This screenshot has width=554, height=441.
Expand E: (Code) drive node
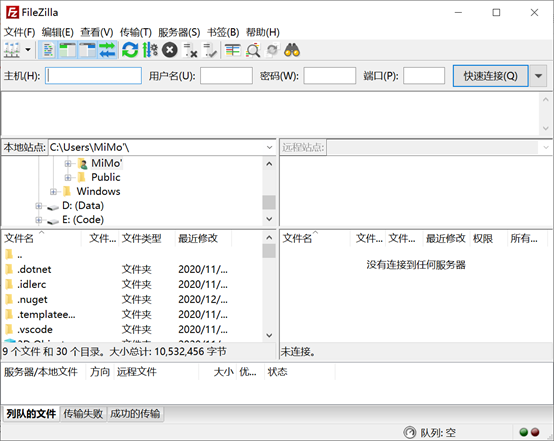point(39,220)
